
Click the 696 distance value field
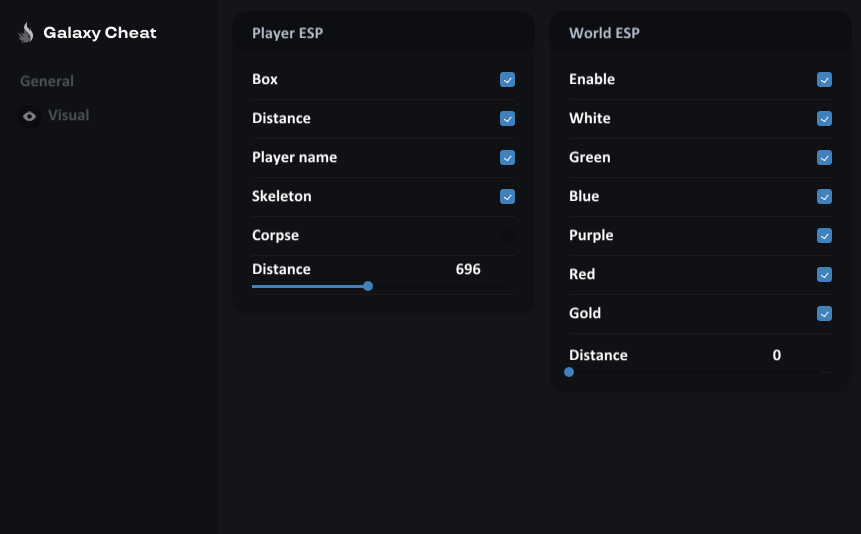click(x=468, y=269)
